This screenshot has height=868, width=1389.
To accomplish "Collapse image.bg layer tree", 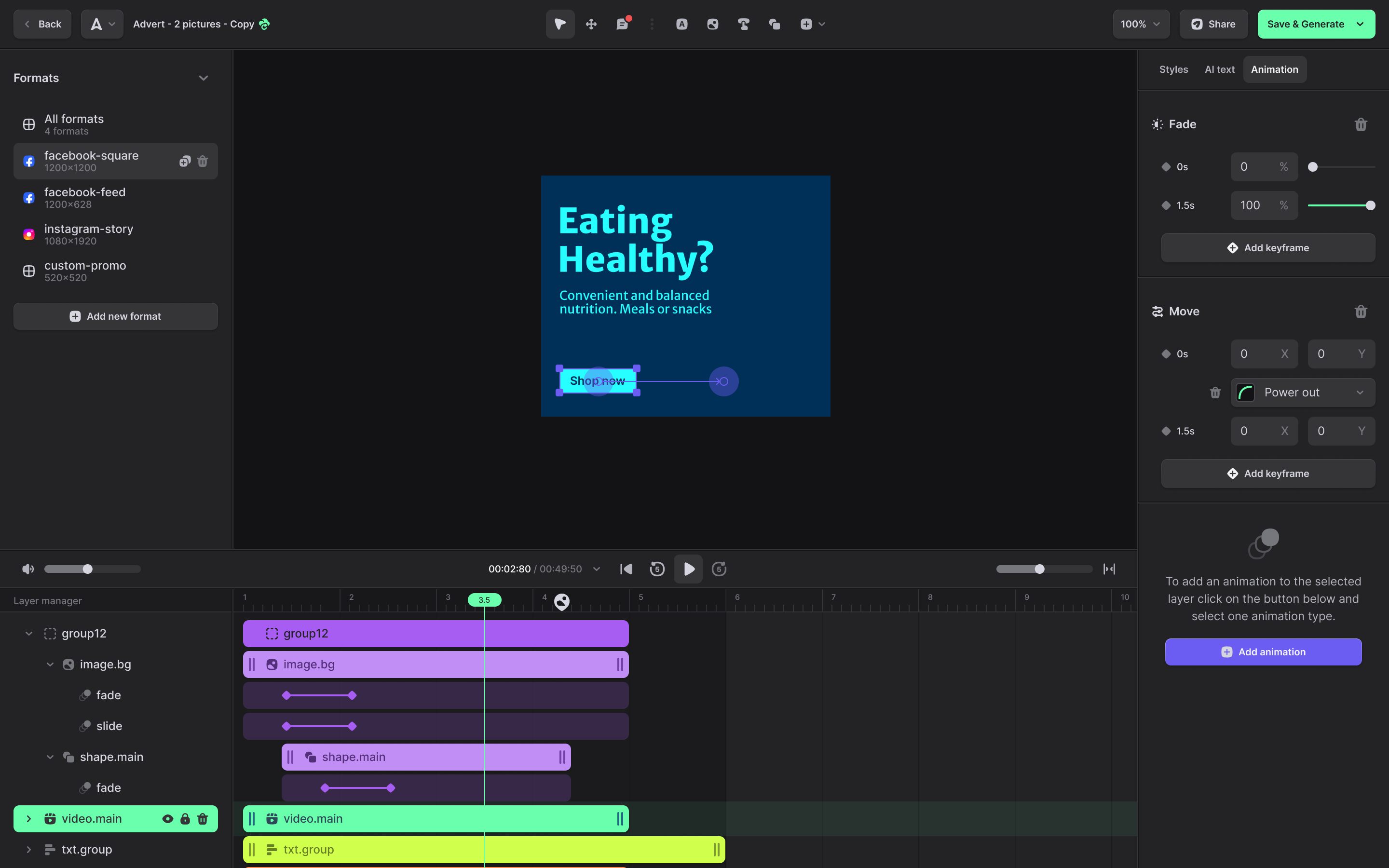I will (50, 665).
